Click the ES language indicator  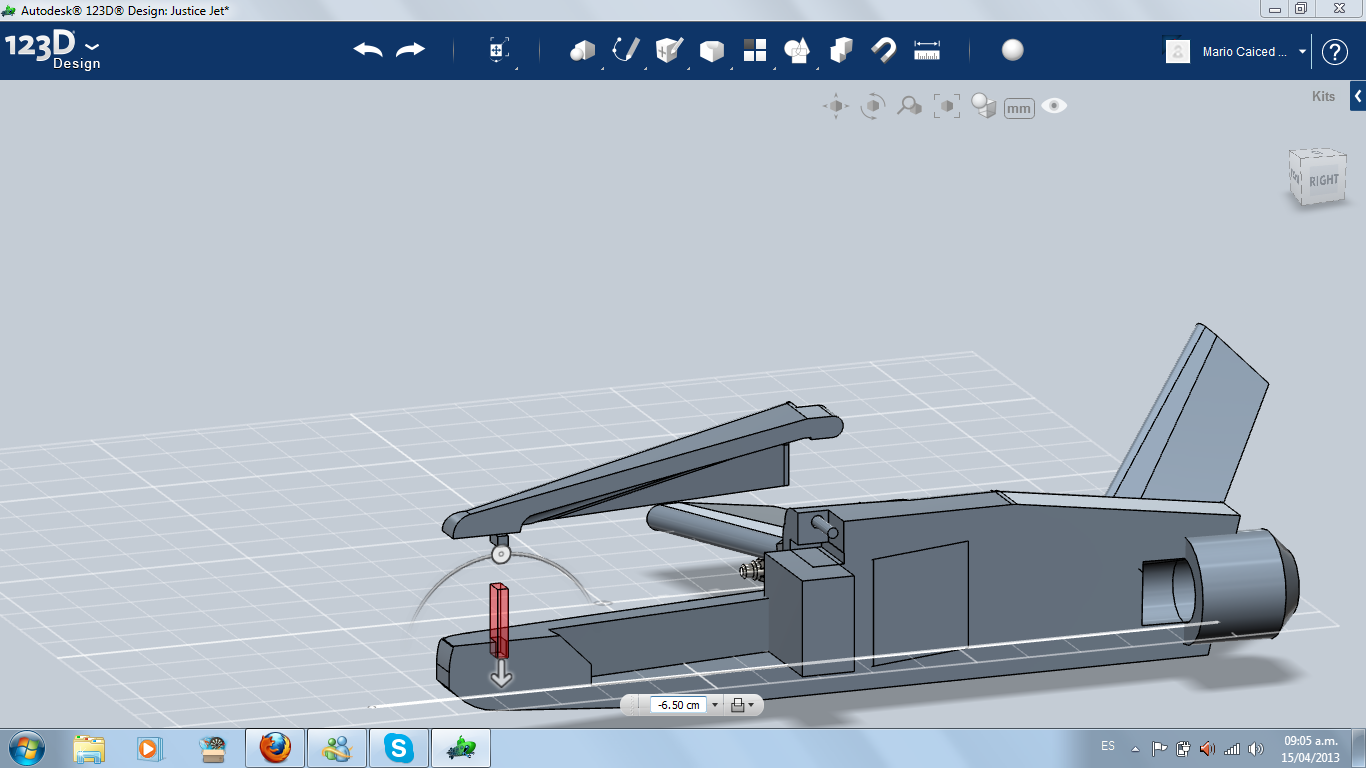pyautogui.click(x=1108, y=746)
